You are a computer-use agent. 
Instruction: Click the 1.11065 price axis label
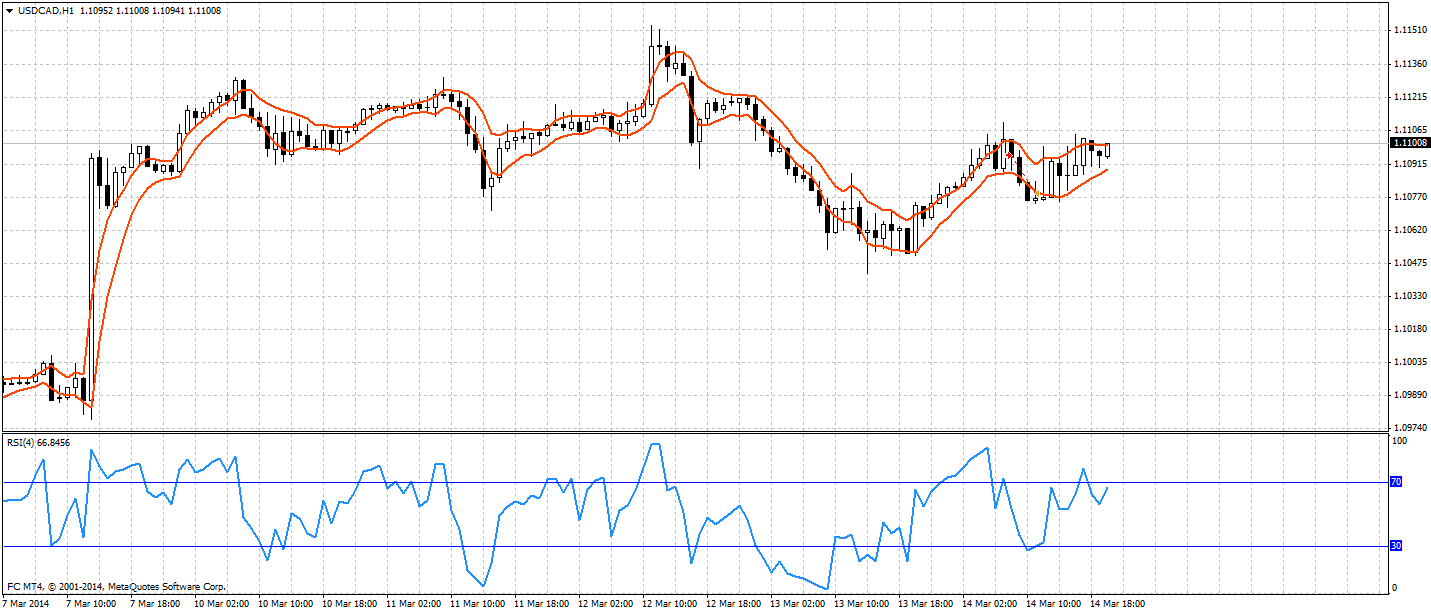click(x=1409, y=130)
